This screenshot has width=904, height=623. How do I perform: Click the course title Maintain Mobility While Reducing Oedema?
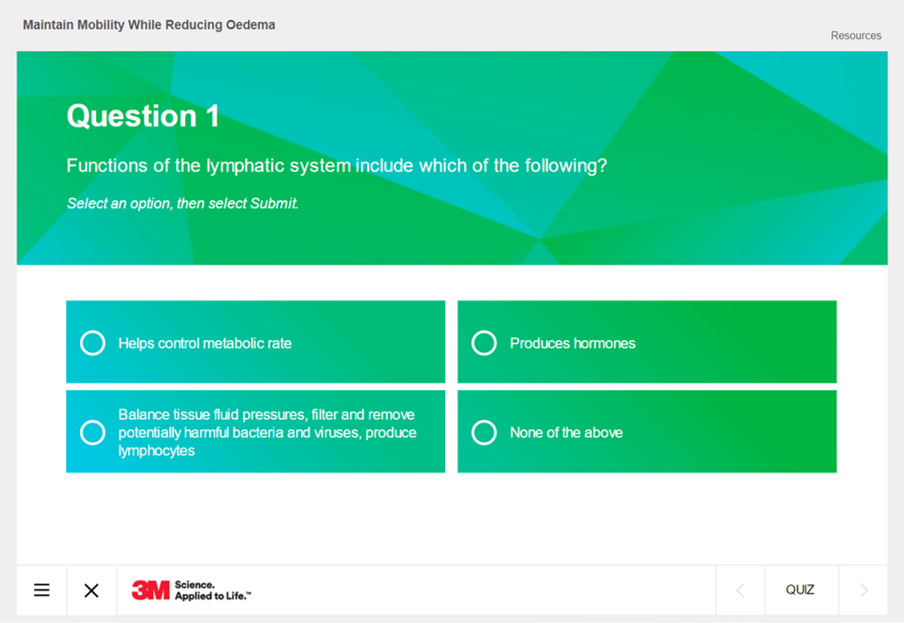pos(149,25)
